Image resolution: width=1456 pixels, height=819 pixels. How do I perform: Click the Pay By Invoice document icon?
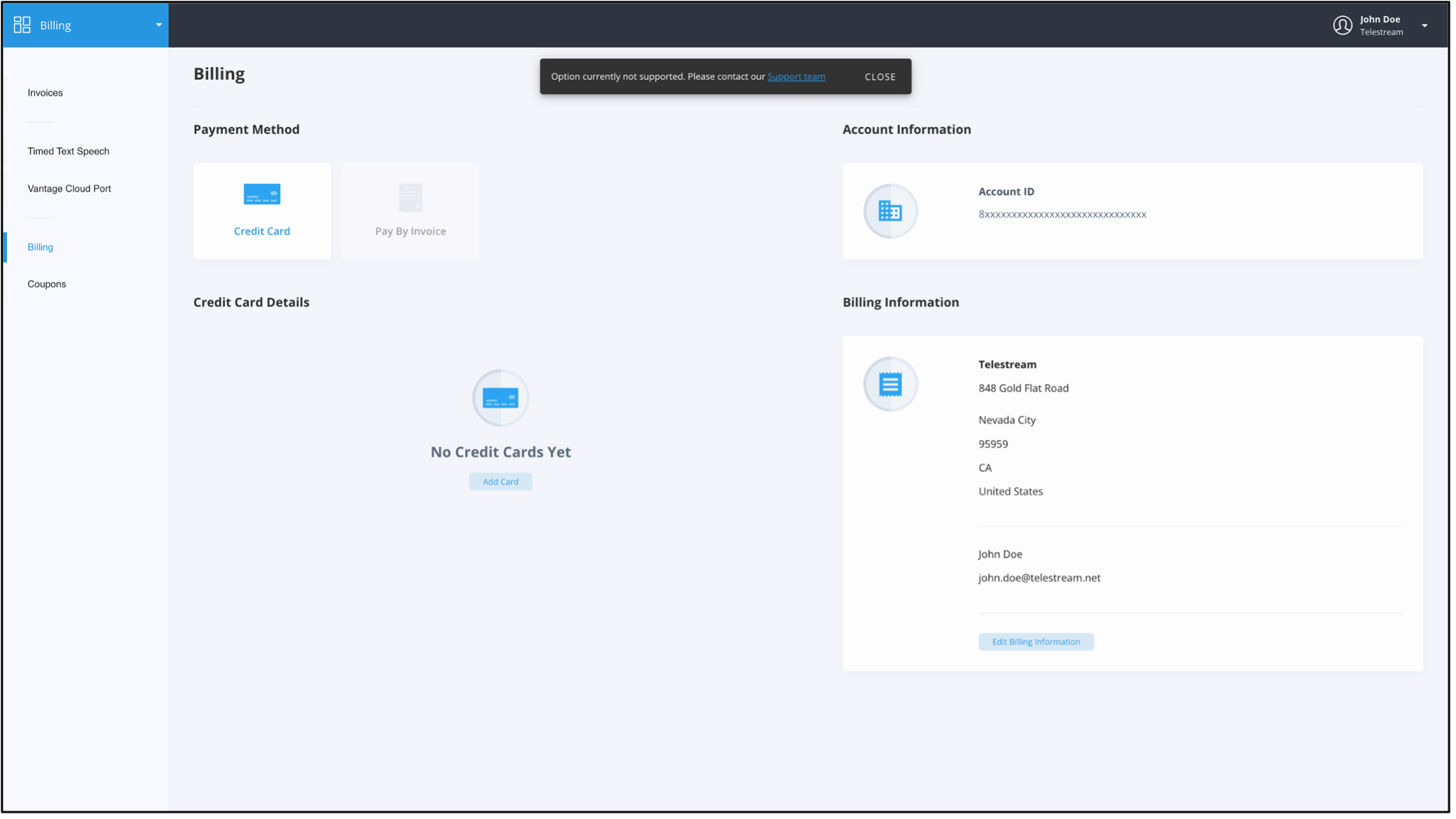pyautogui.click(x=410, y=198)
